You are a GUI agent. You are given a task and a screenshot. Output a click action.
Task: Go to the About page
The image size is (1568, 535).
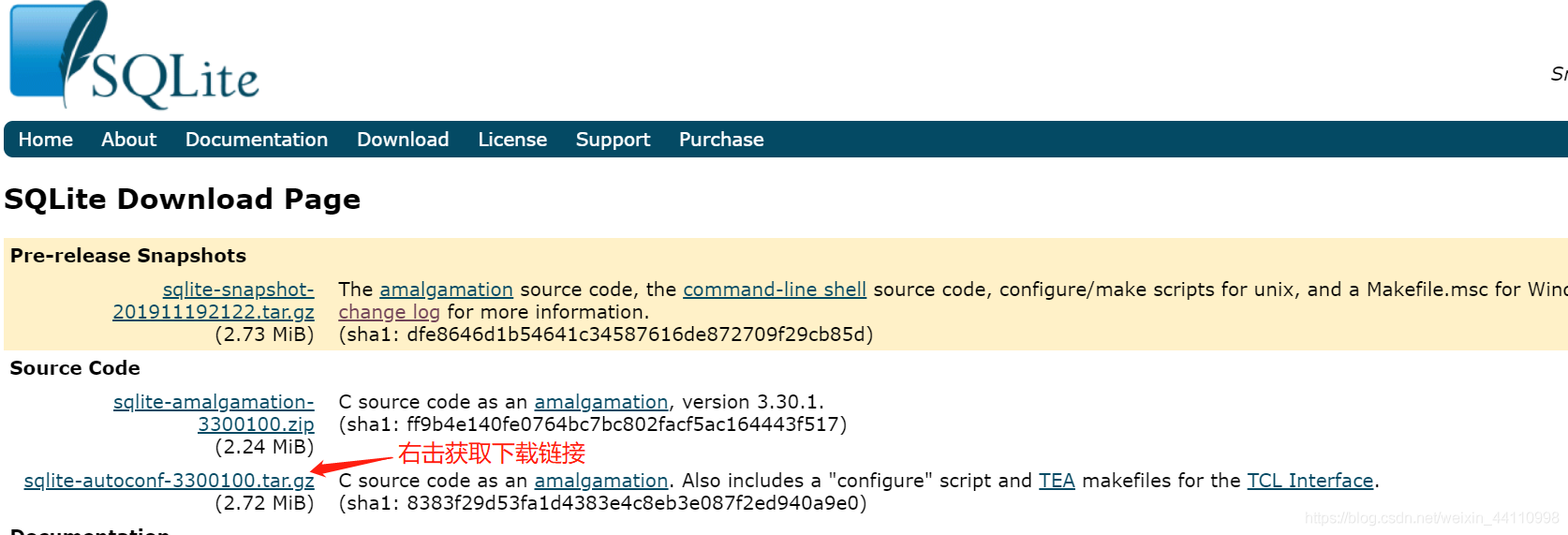pyautogui.click(x=128, y=140)
